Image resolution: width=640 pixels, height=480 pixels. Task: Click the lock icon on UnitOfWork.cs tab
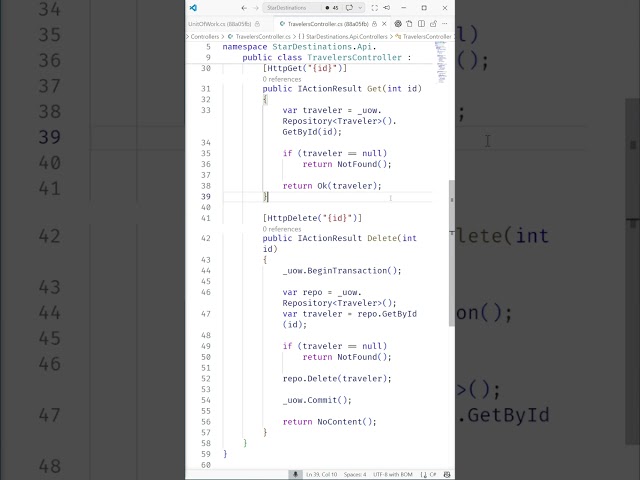click(x=257, y=24)
